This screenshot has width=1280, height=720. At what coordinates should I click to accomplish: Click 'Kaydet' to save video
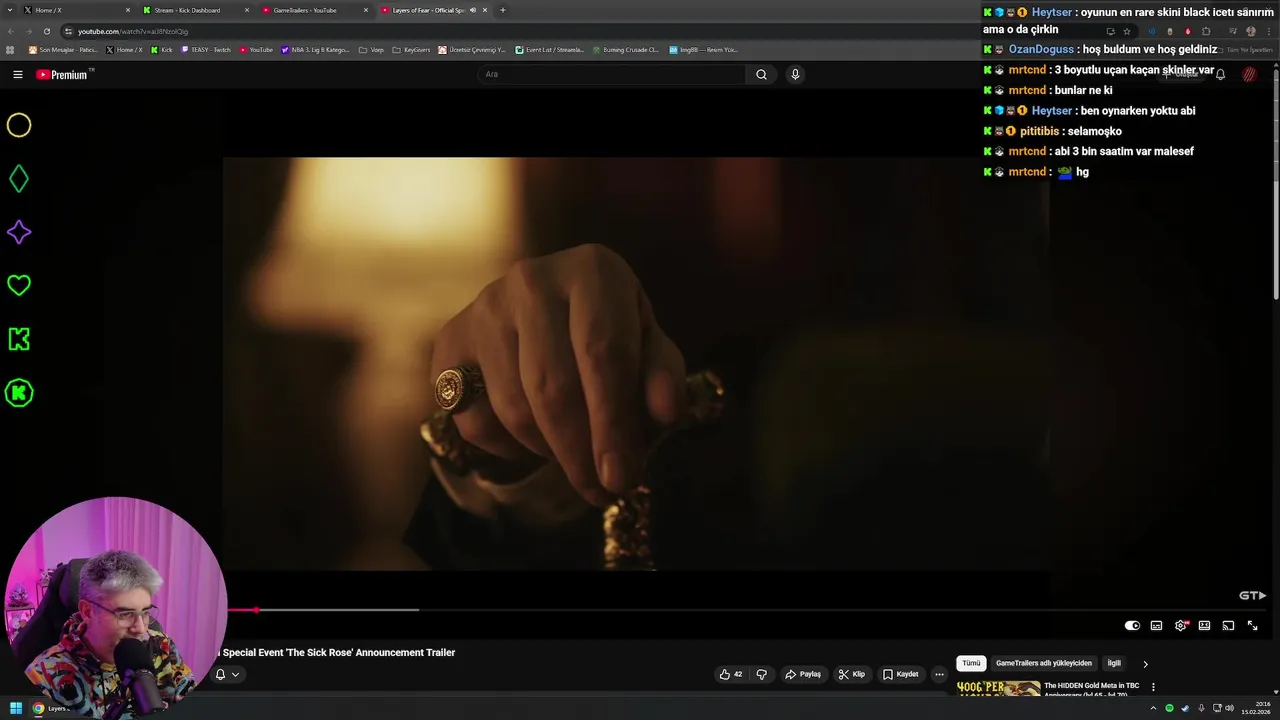click(x=900, y=674)
